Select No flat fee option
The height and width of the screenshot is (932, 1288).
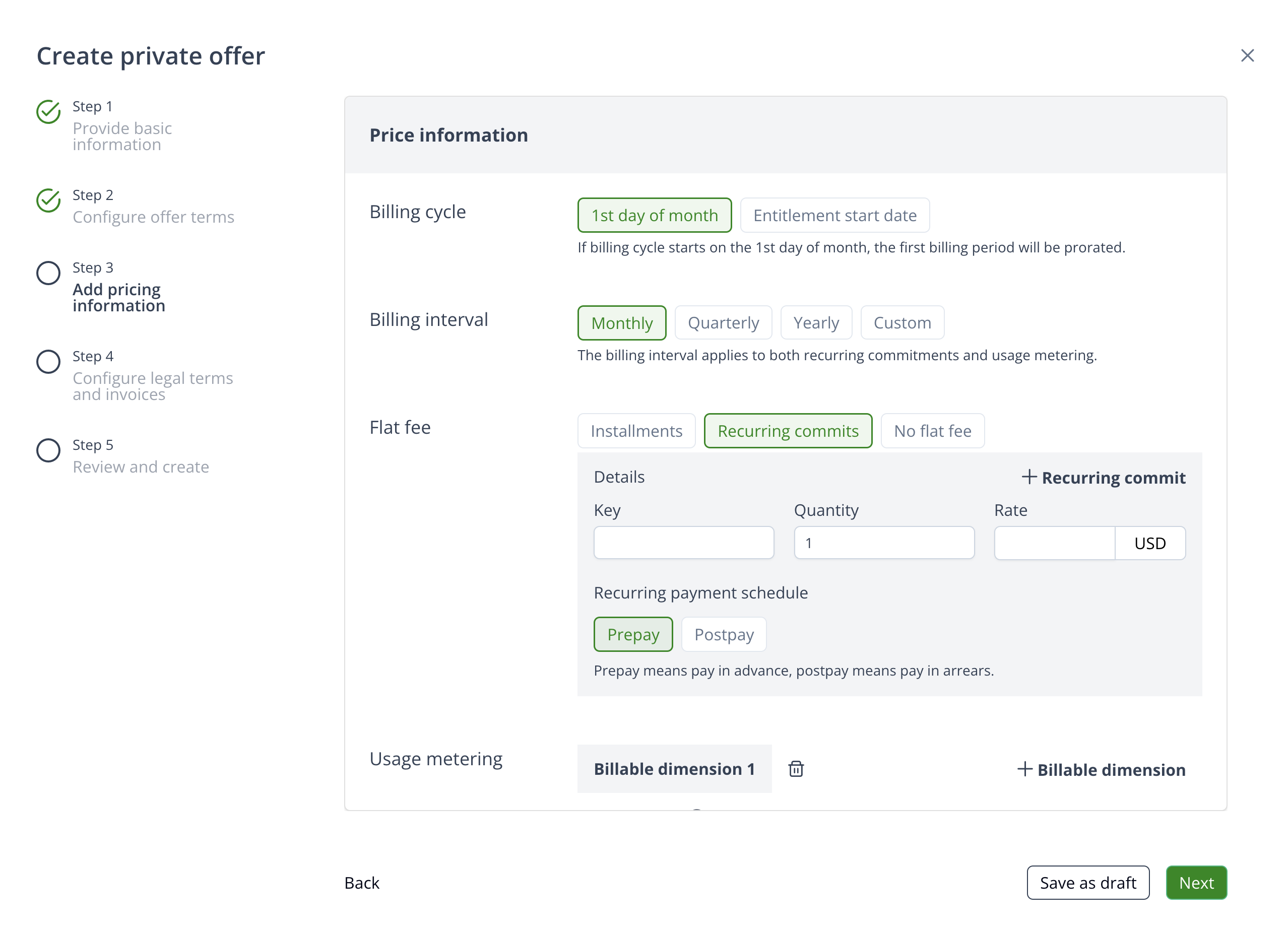(932, 431)
